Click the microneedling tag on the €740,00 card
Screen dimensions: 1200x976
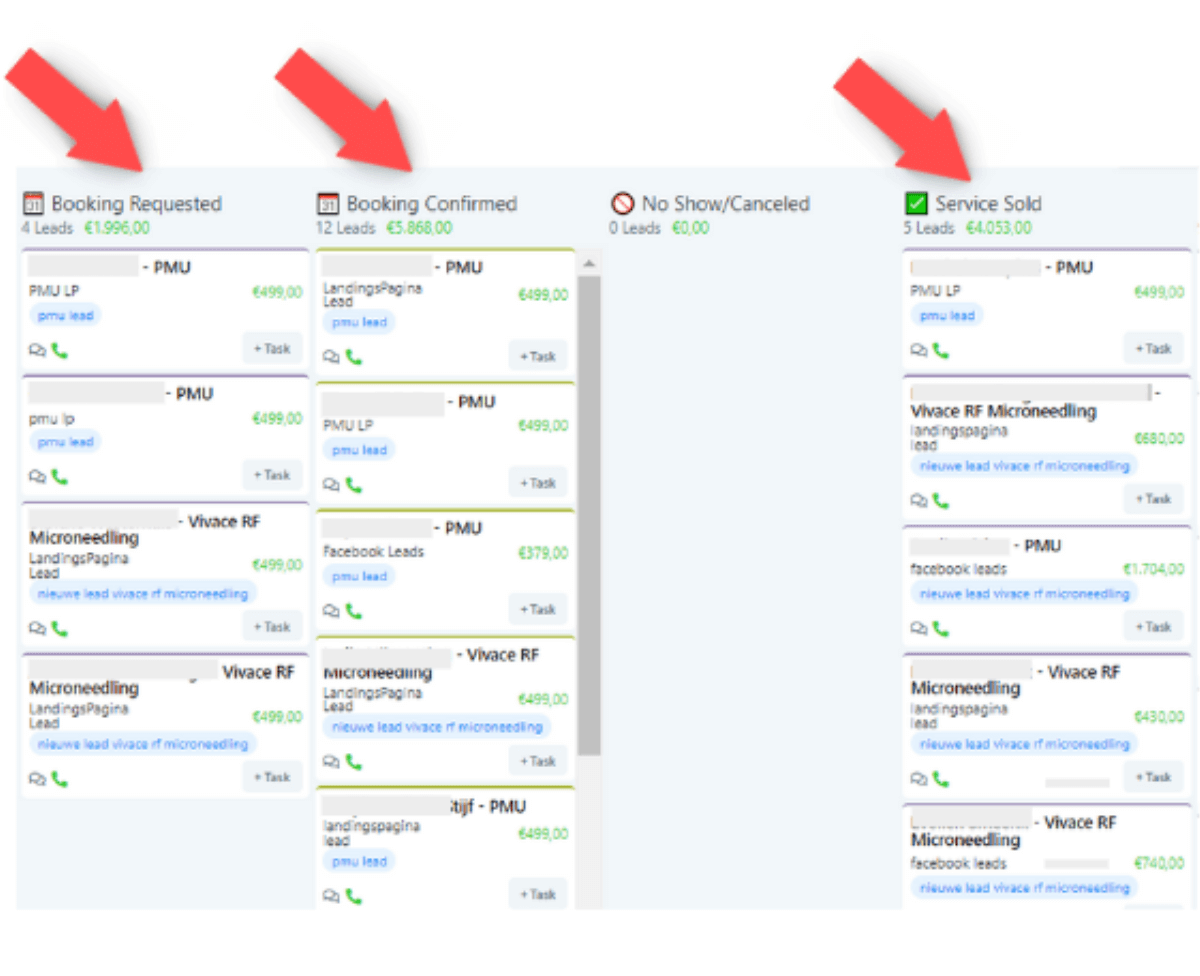coord(1024,887)
